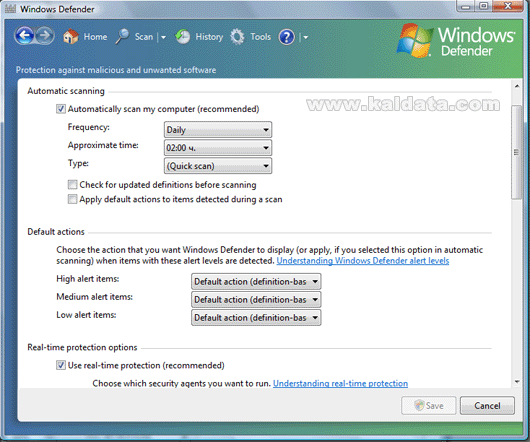Select the Scan menu label
The image size is (530, 442).
144,36
